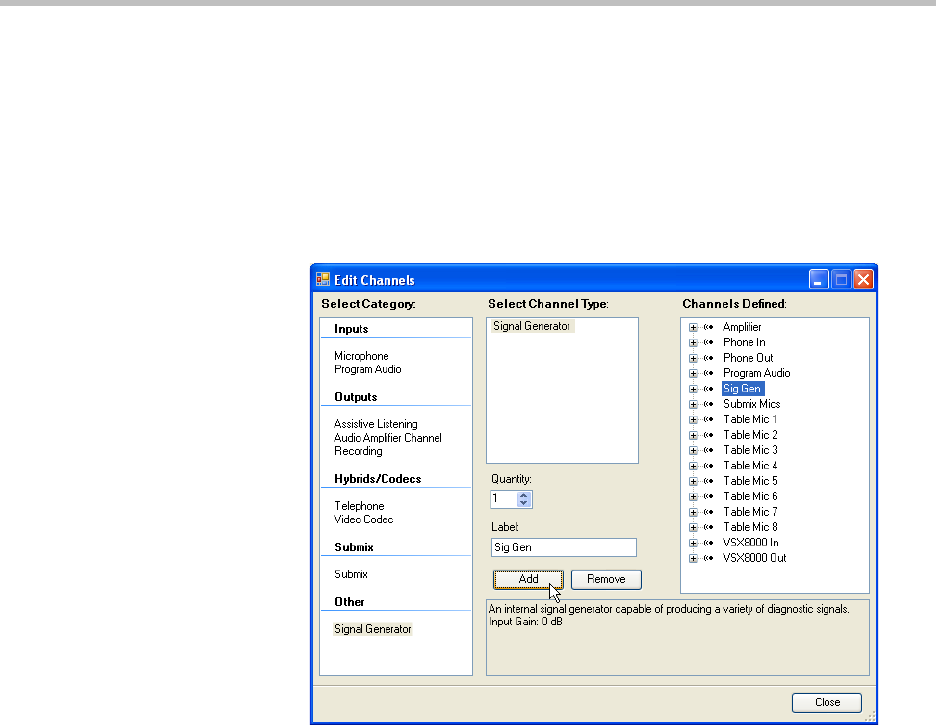Viewport: 936px width, 725px height.
Task: Click the channel icon next to Submix Mics
Action: (708, 404)
